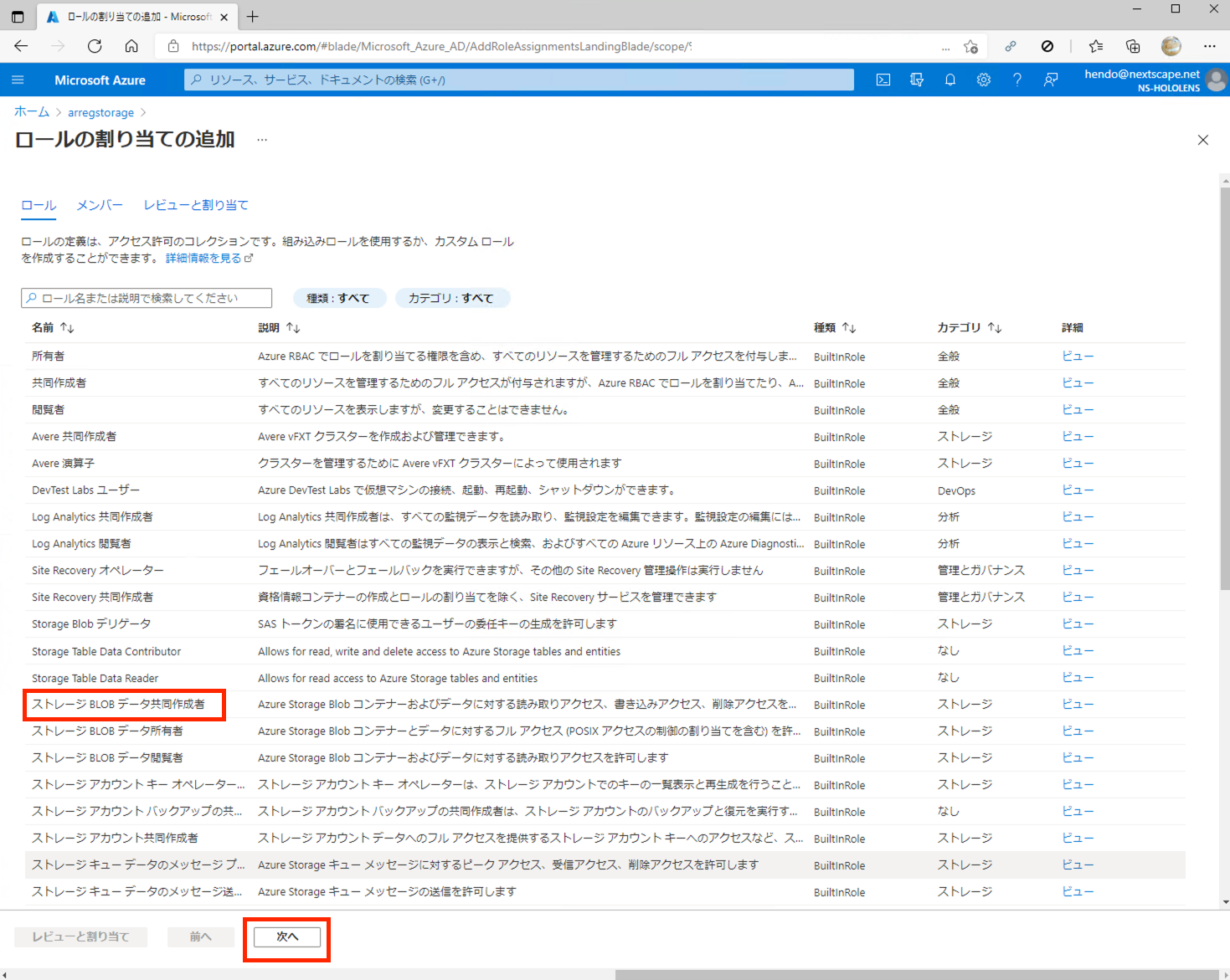
Task: Open the directories and subscriptions filter icon
Action: click(x=917, y=80)
